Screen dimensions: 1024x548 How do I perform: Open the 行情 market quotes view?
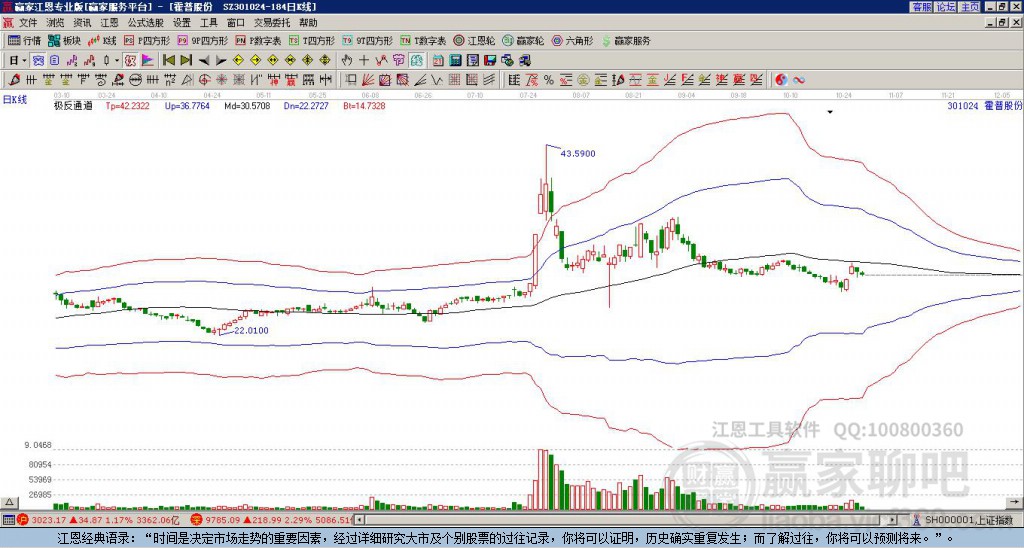pyautogui.click(x=24, y=40)
